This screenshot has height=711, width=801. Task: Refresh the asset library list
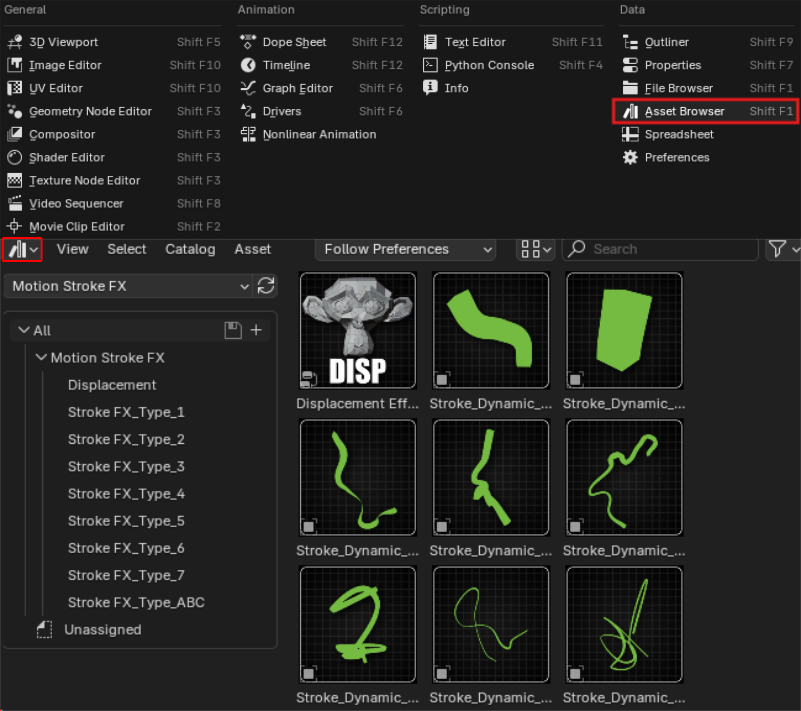pyautogui.click(x=266, y=286)
